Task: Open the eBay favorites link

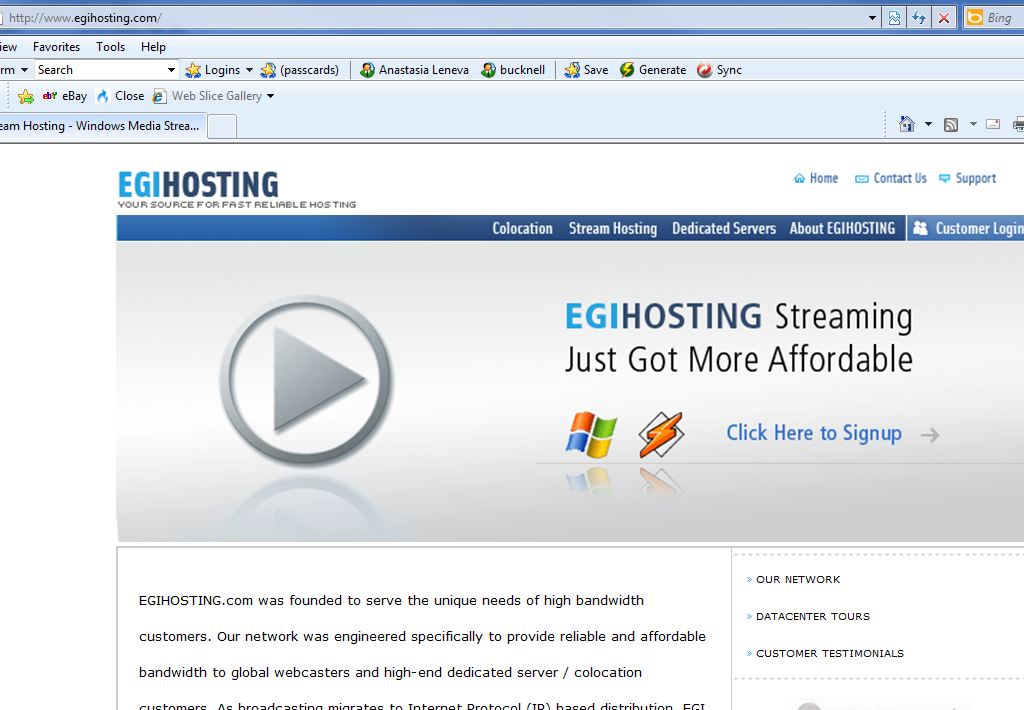Action: tap(65, 96)
